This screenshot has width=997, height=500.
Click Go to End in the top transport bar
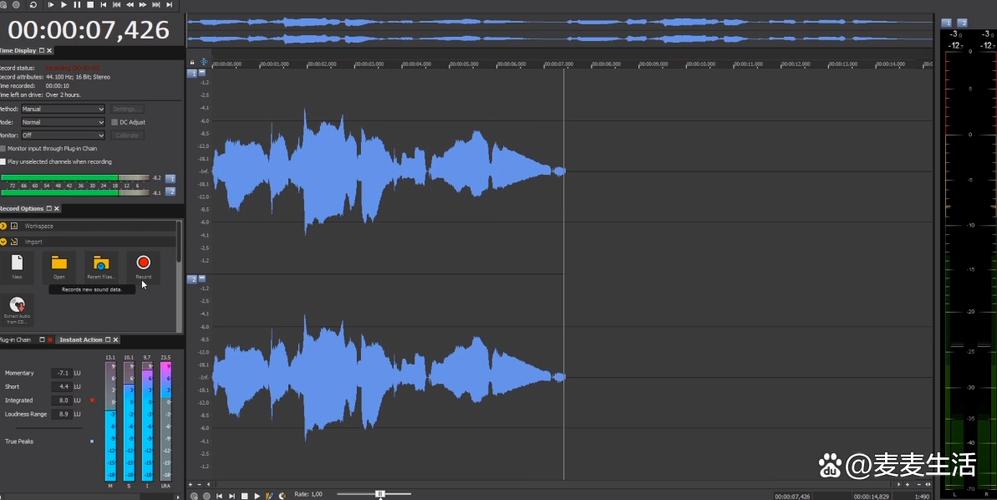[169, 4]
